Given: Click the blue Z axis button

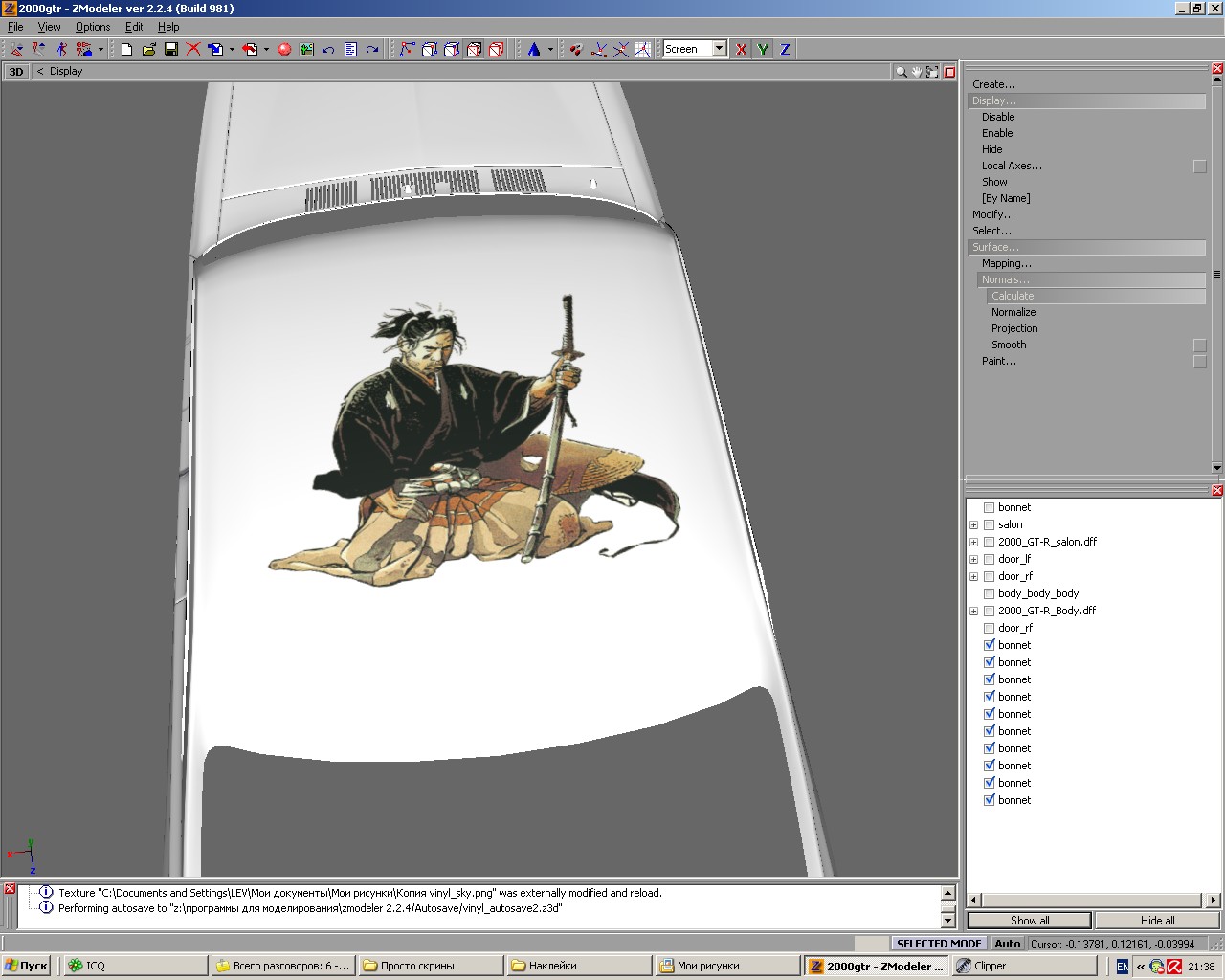Looking at the screenshot, I should click(x=785, y=49).
